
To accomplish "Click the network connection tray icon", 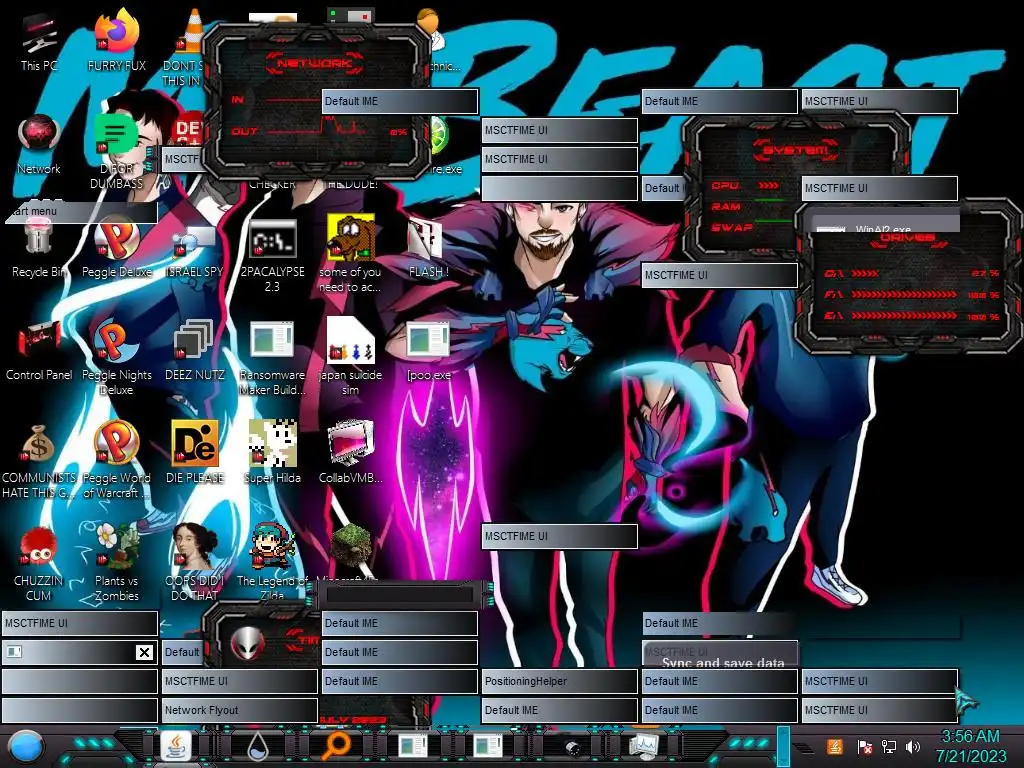I will click(x=889, y=746).
